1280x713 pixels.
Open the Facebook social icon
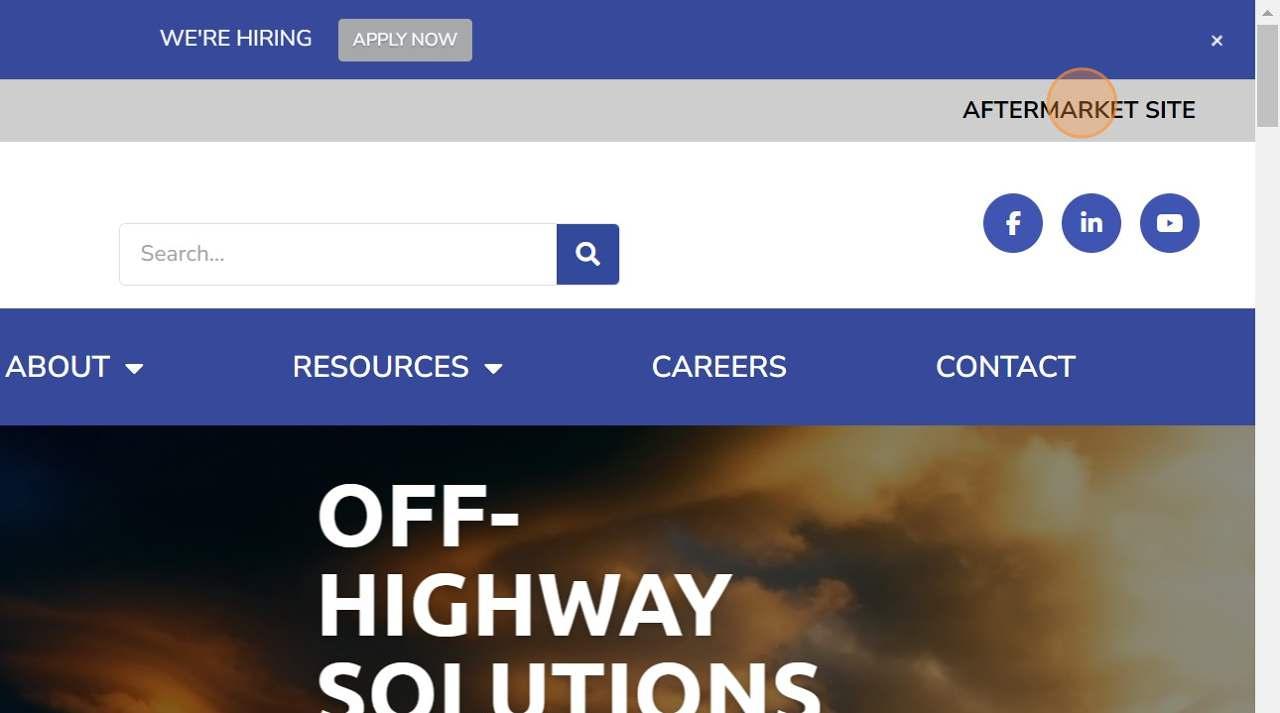tap(1012, 223)
